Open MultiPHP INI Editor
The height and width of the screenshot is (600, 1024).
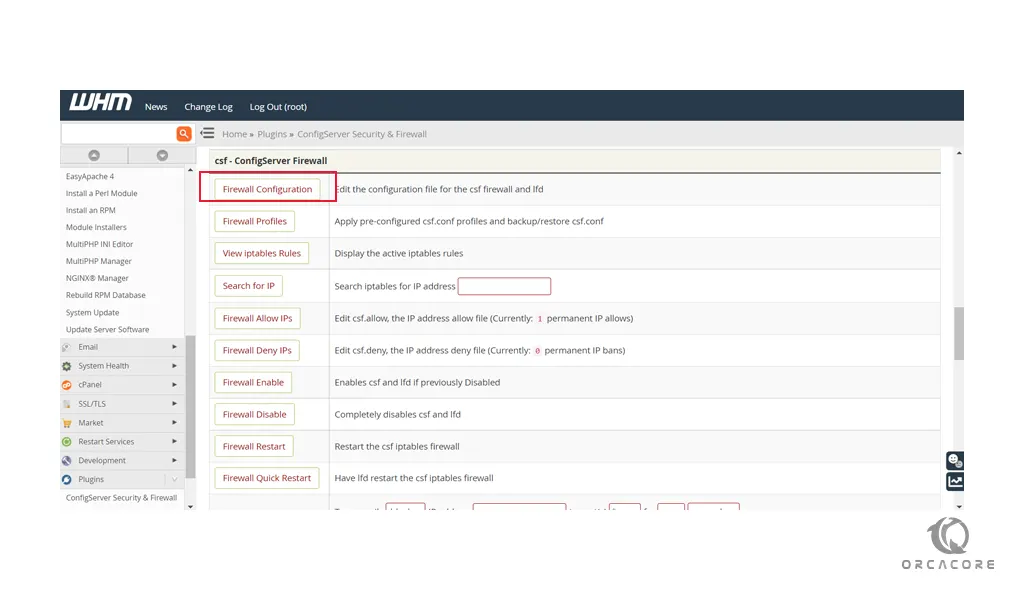click(99, 244)
